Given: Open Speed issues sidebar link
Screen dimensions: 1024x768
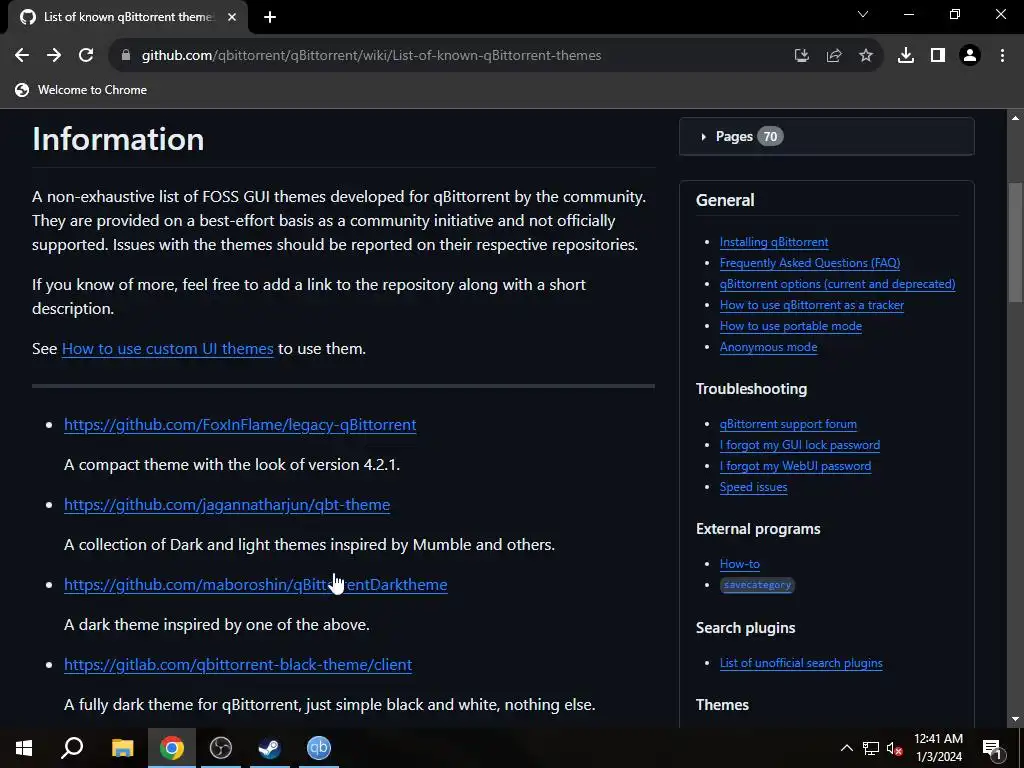Looking at the screenshot, I should point(753,487).
